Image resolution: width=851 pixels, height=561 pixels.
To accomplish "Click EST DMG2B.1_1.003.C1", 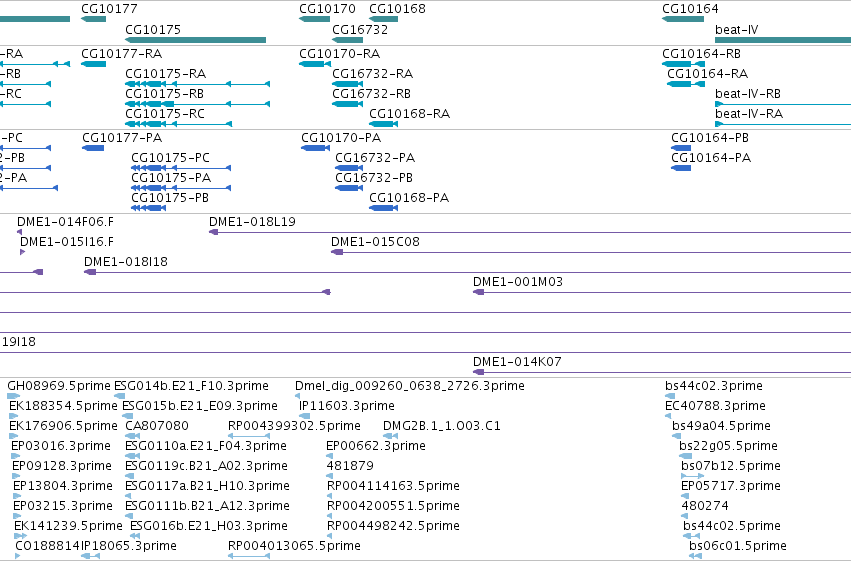I will (x=390, y=436).
